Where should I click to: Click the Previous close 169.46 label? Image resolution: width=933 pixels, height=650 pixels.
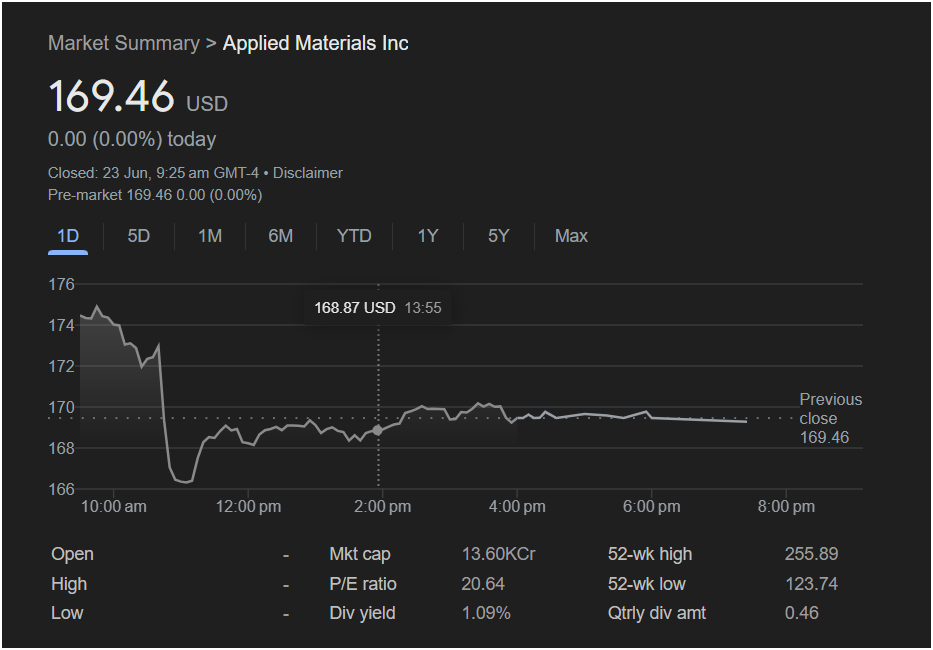pos(831,418)
